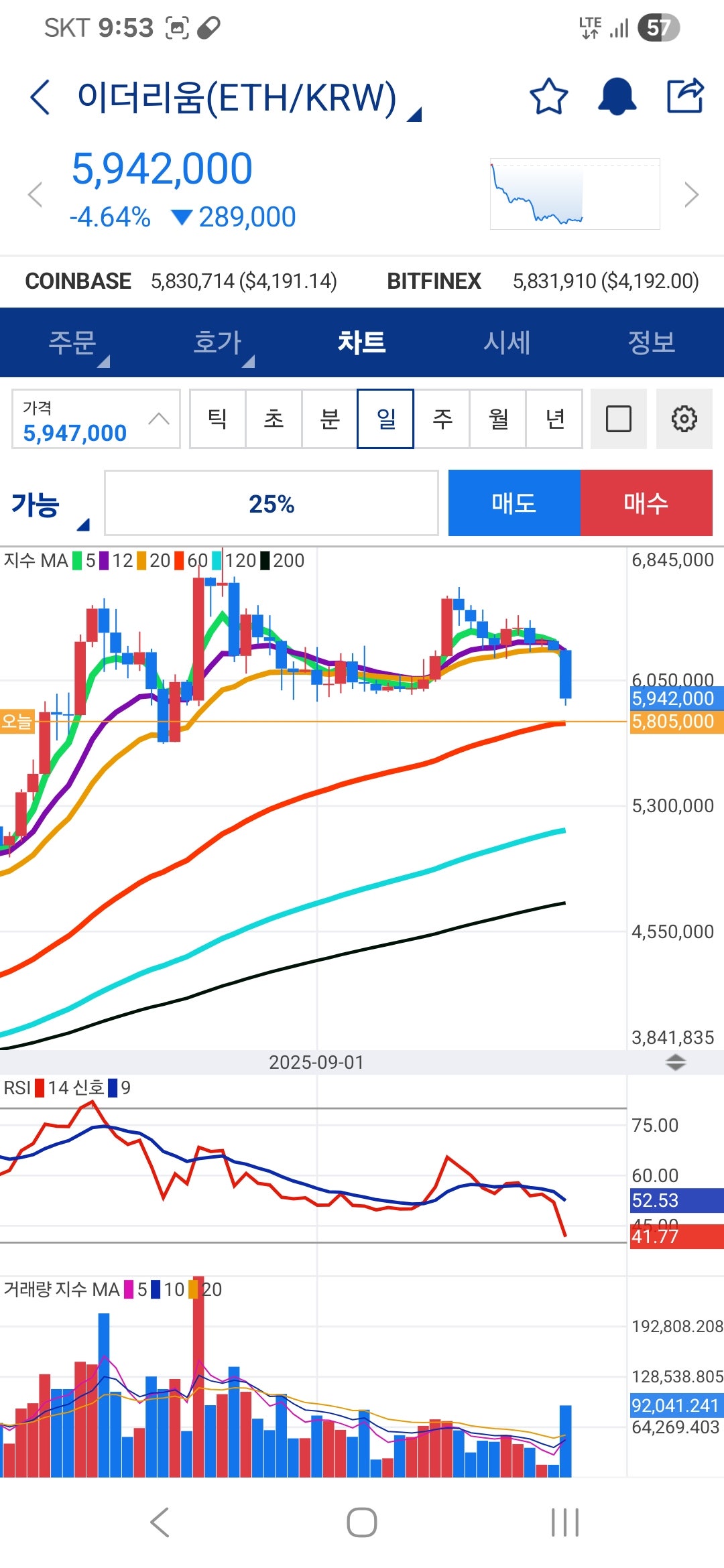Switch chart interval to 분 (minute)
The width and height of the screenshot is (724, 1568).
(x=329, y=419)
